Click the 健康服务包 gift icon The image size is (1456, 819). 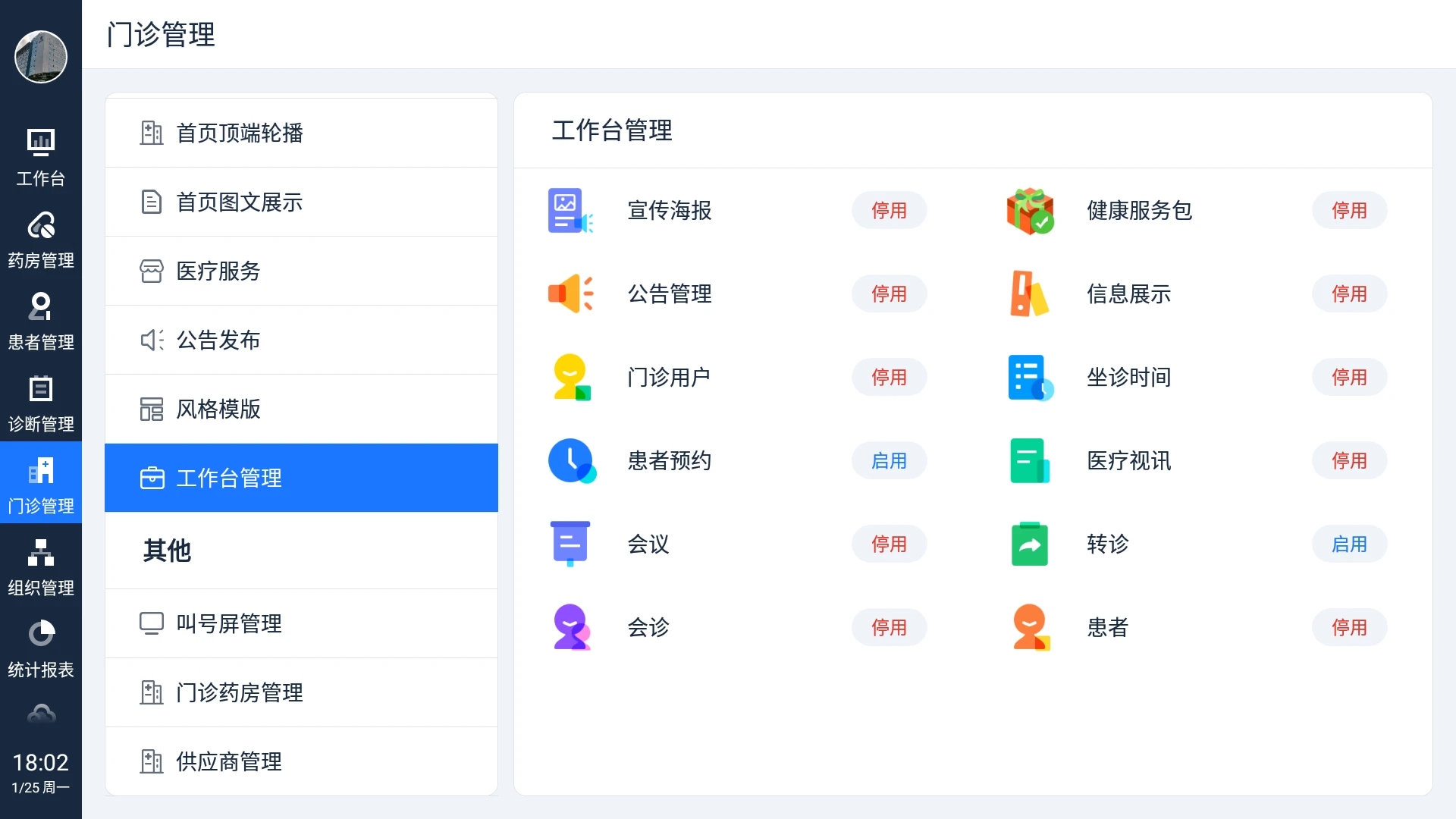click(1030, 211)
